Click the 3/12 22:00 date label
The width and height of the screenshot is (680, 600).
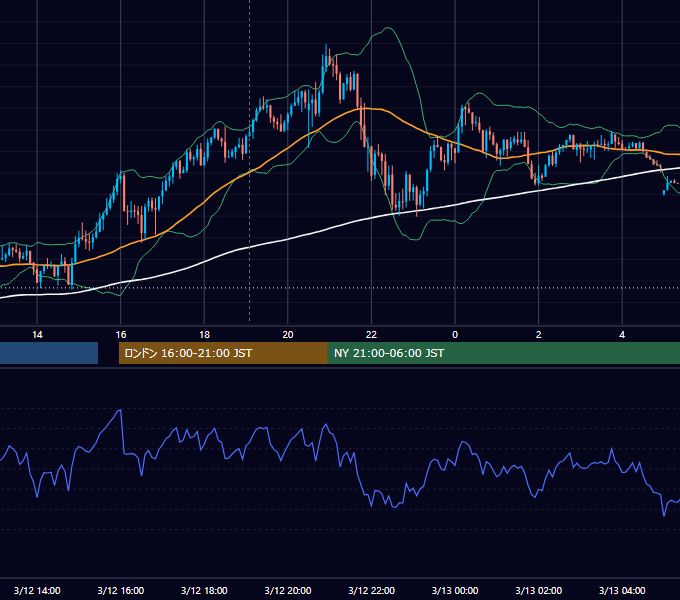(x=372, y=590)
